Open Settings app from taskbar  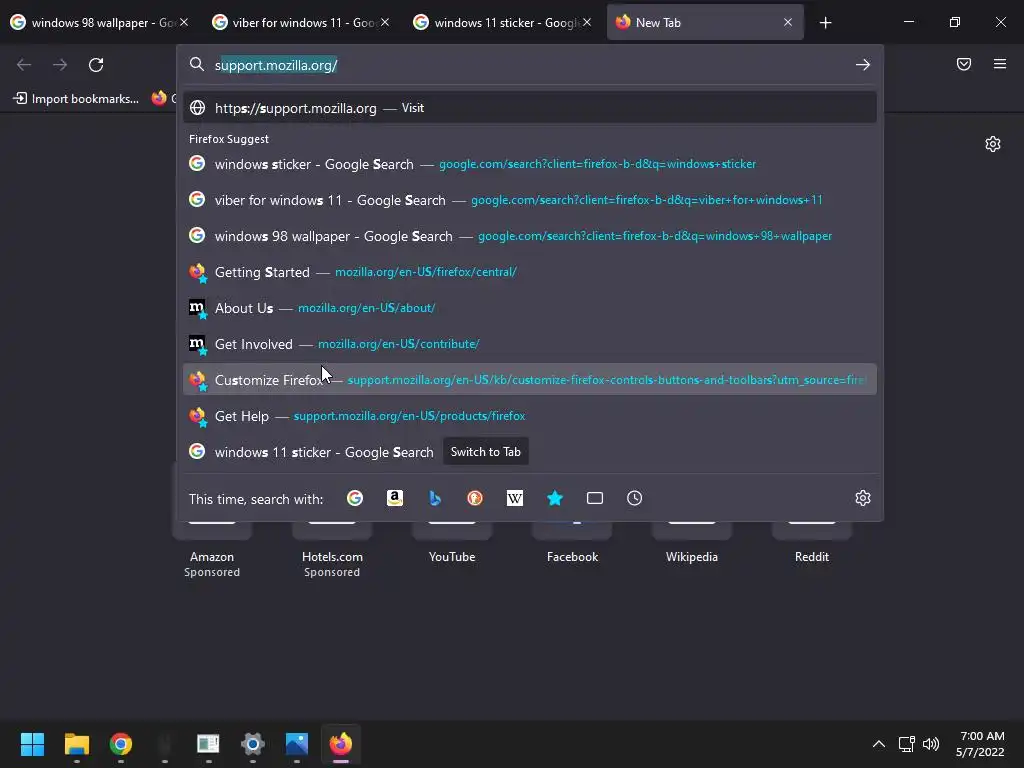[253, 744]
